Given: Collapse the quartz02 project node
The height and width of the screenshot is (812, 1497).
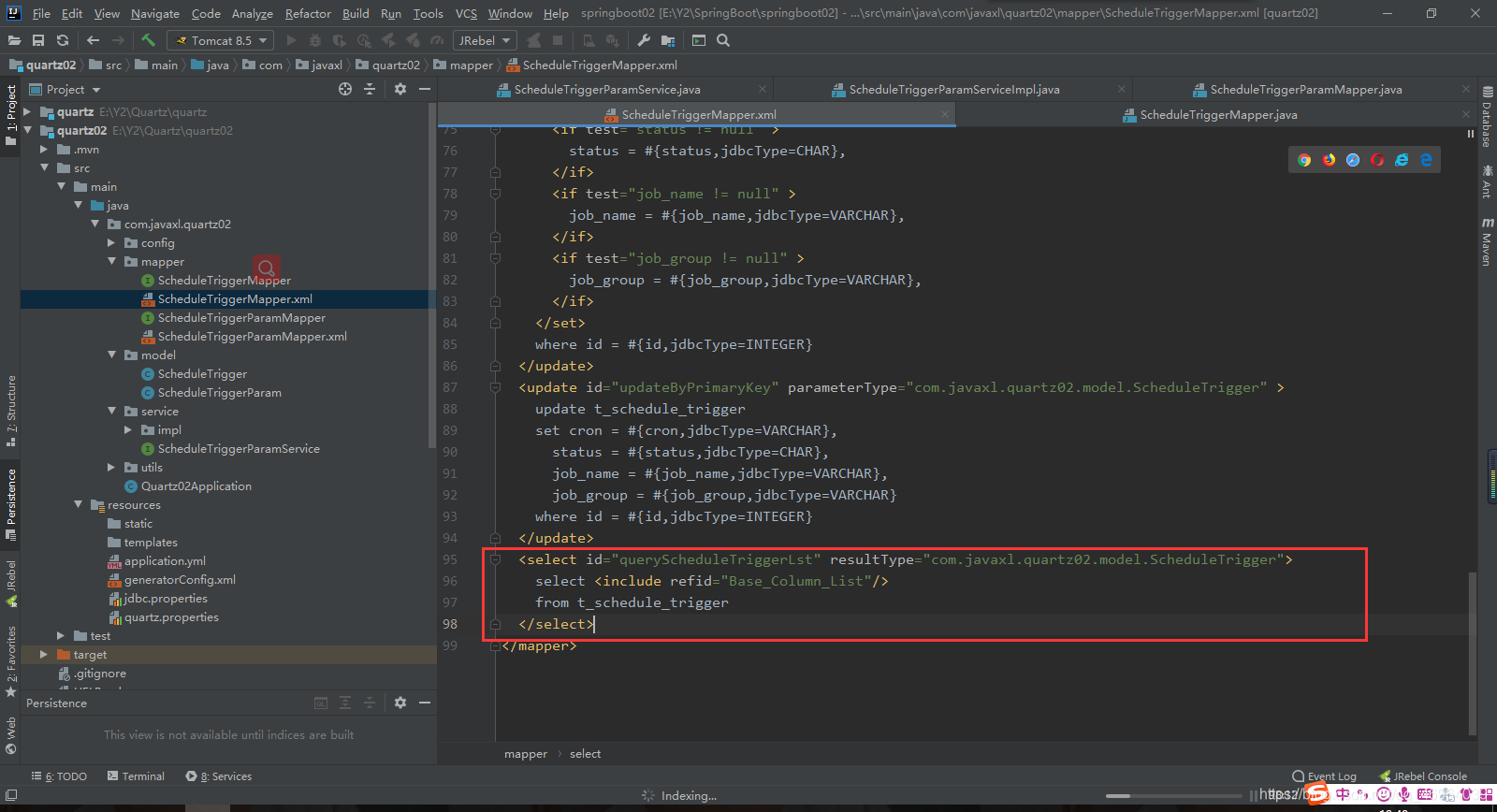Looking at the screenshot, I should click(x=28, y=130).
